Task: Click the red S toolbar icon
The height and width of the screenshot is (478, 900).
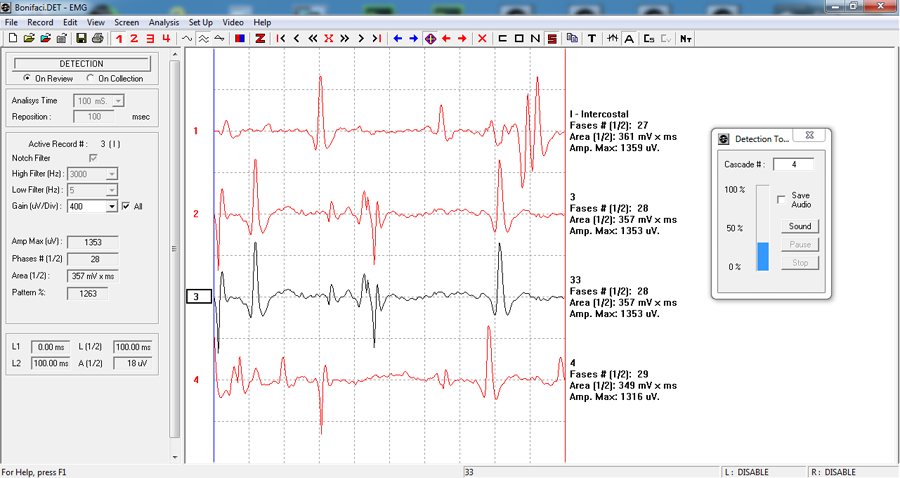Action: (x=552, y=38)
